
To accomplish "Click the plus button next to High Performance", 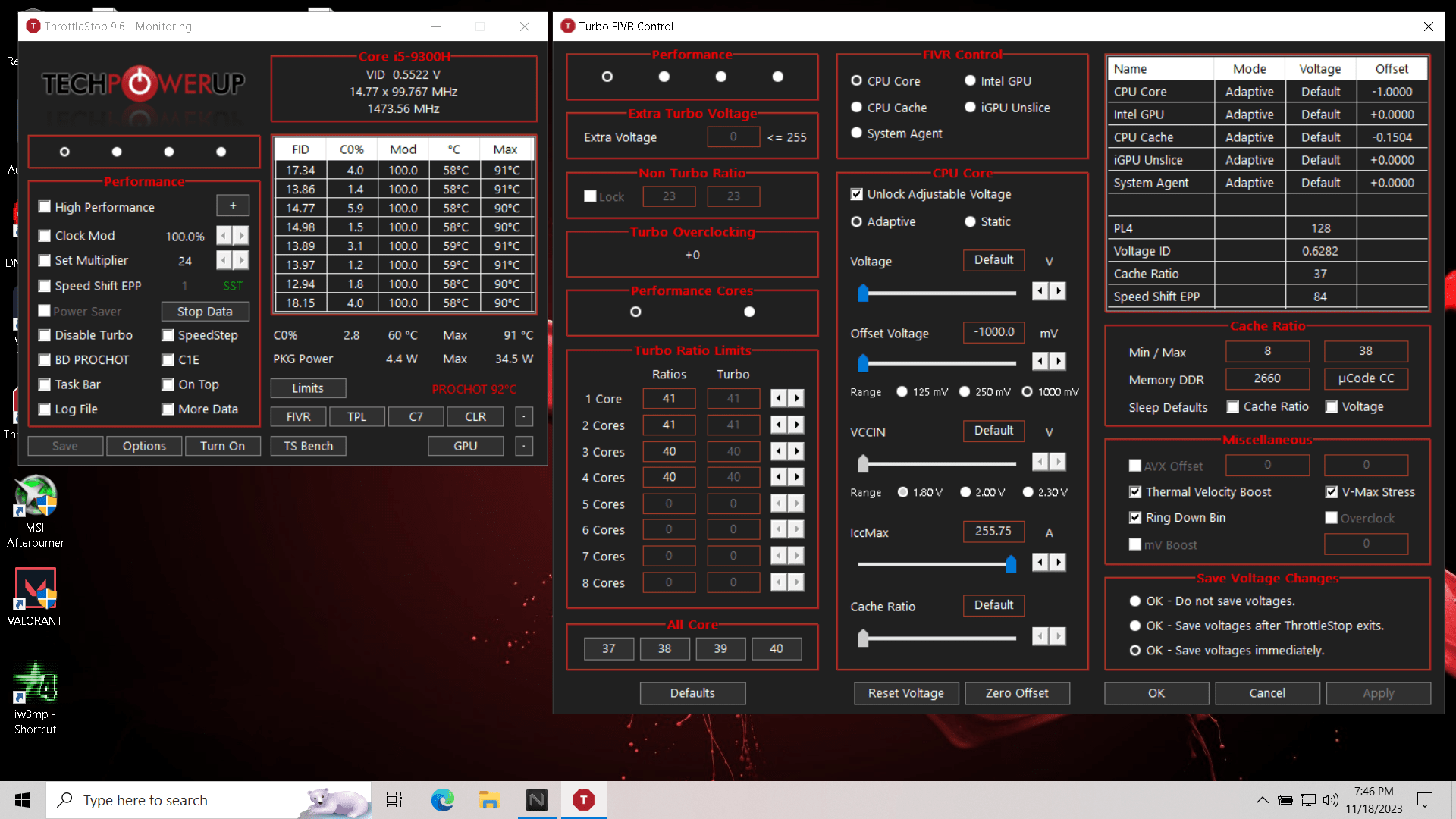I will point(233,206).
